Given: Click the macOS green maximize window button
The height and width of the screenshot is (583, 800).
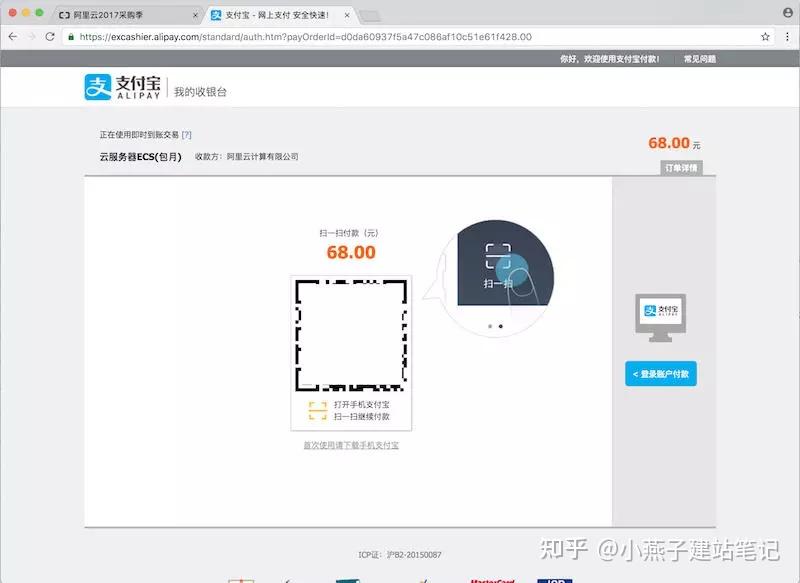Looking at the screenshot, I should [x=39, y=13].
